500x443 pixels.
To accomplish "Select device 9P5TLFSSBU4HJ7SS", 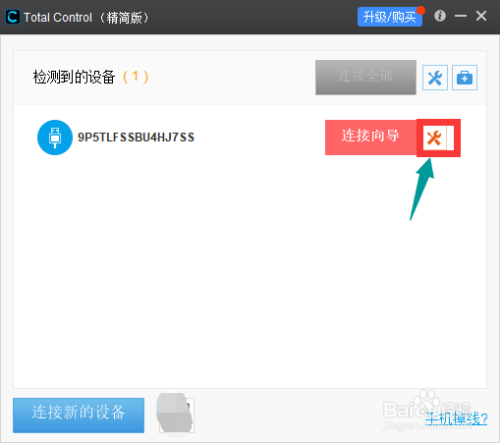I will coord(136,137).
